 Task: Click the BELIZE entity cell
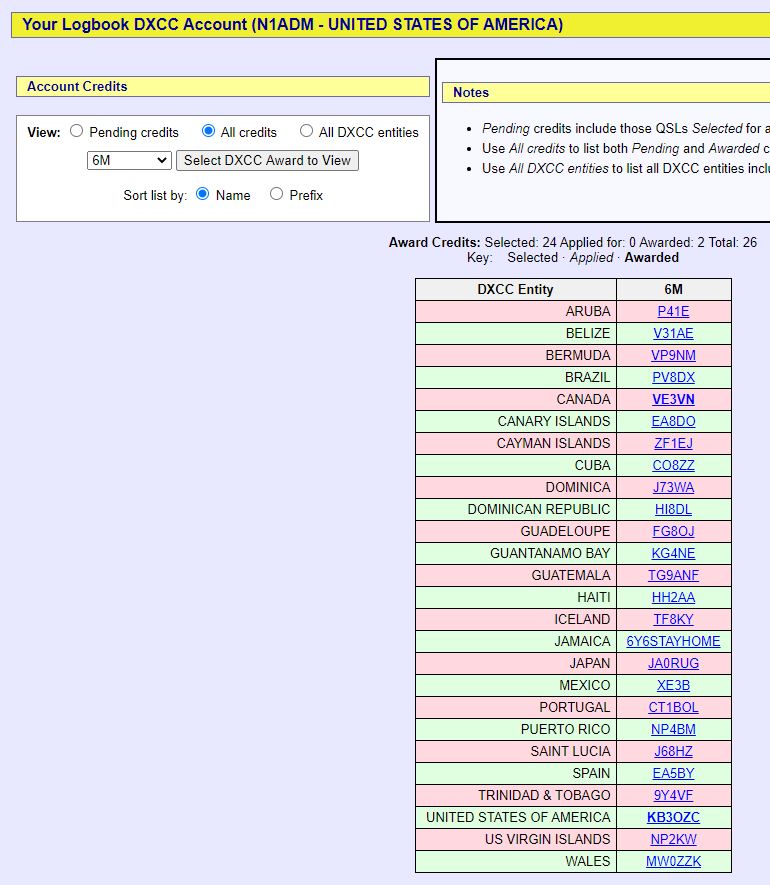click(x=515, y=334)
